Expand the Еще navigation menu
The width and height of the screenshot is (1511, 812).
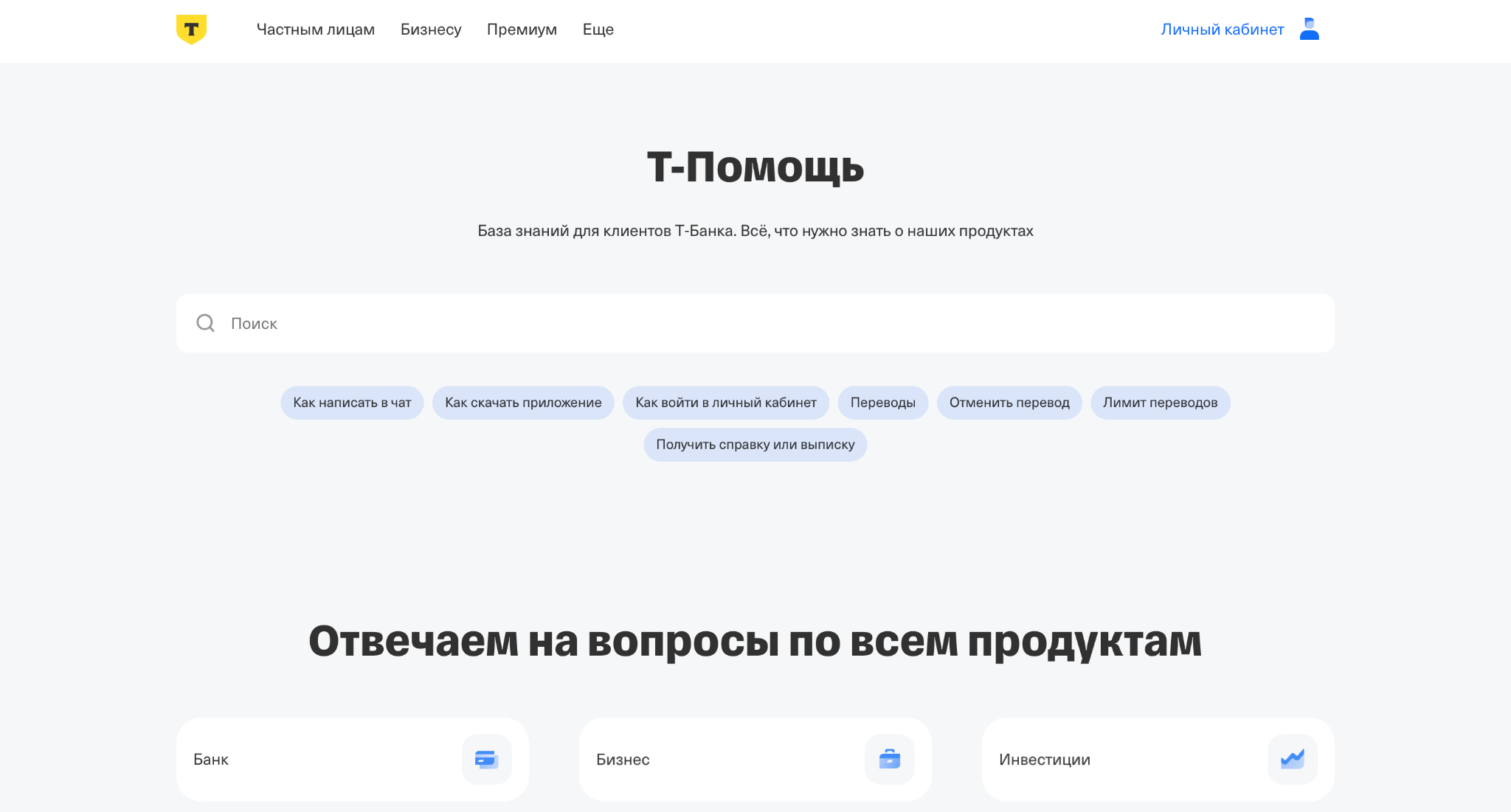click(598, 30)
